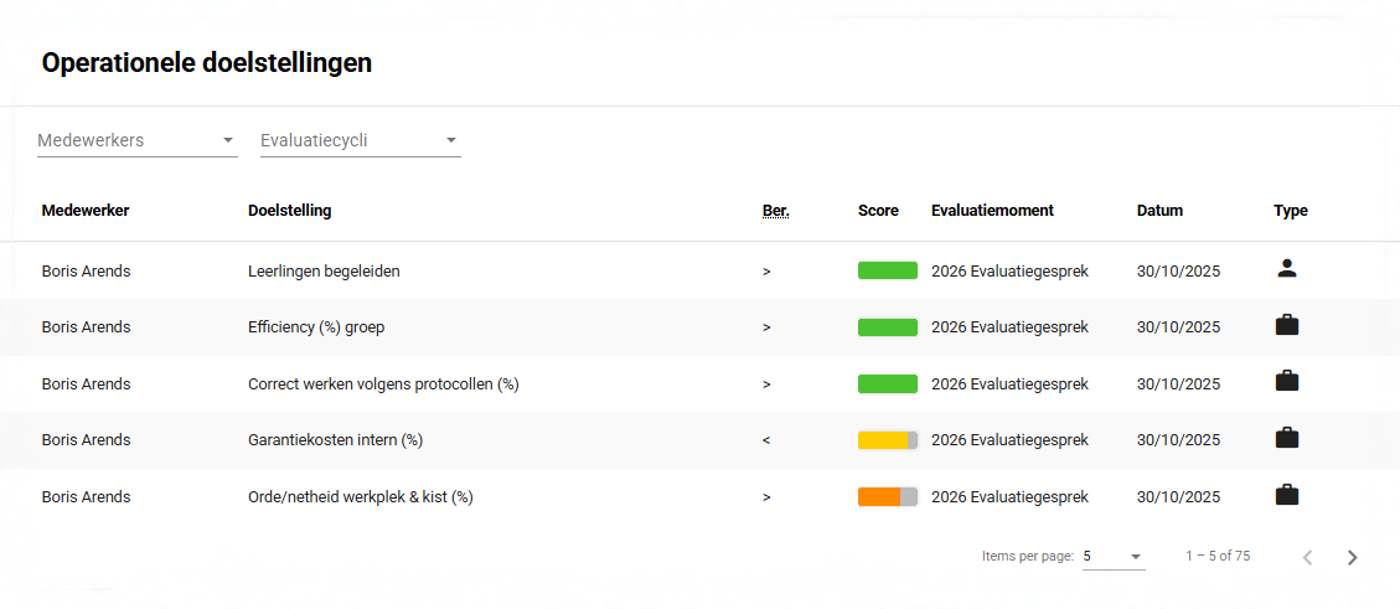The width and height of the screenshot is (1400, 609).
Task: Click green score bar for Leerlingen begeleiden
Action: click(887, 271)
